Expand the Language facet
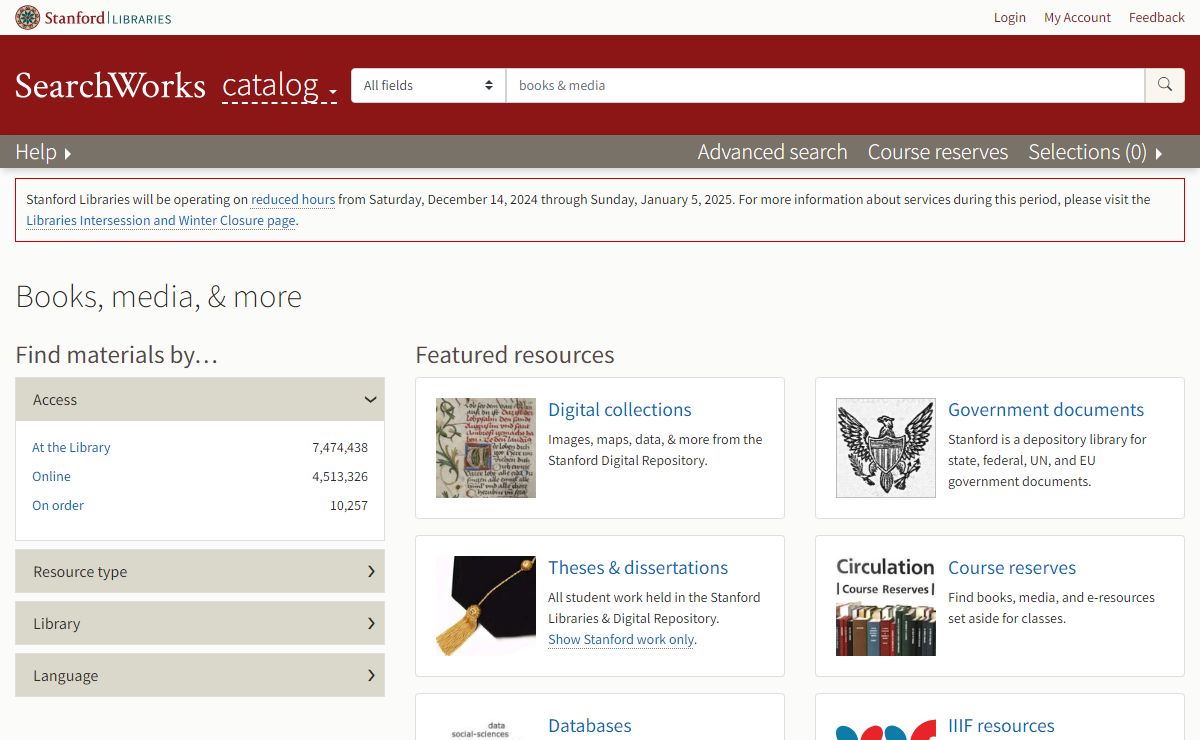This screenshot has height=740, width=1200. pyautogui.click(x=200, y=675)
